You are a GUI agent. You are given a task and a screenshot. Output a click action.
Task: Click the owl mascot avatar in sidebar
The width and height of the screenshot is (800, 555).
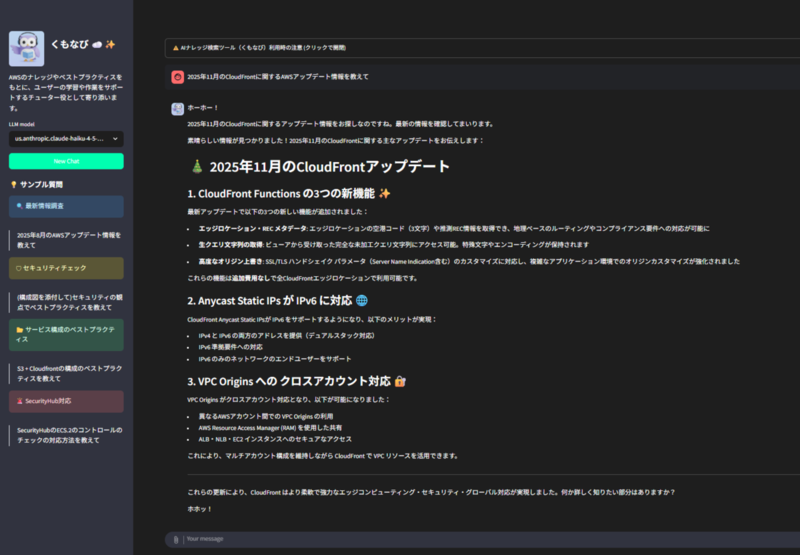click(27, 48)
